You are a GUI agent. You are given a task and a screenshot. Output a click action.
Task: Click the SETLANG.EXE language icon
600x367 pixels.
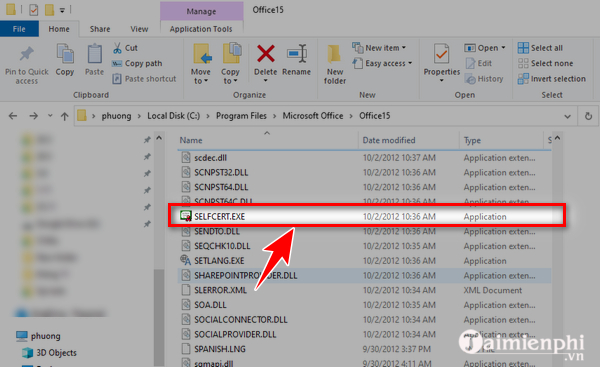[186, 260]
